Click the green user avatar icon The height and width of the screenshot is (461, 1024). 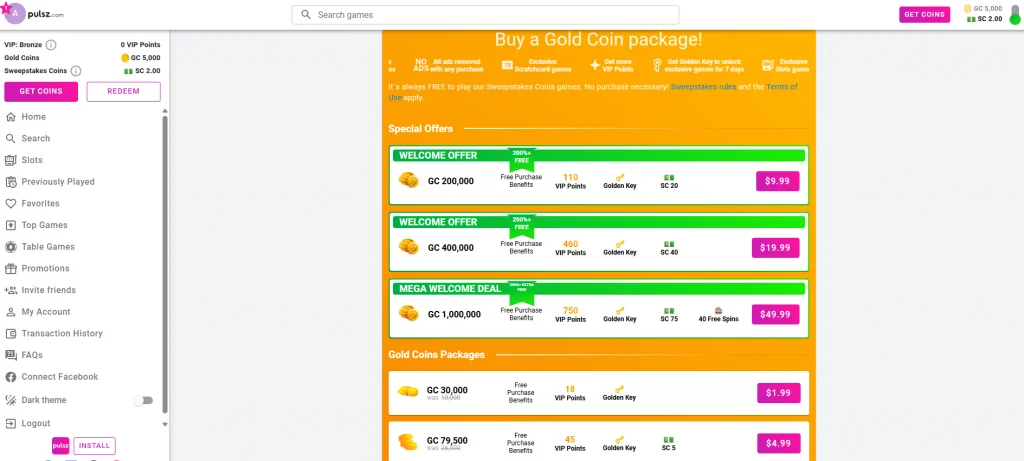[1014, 19]
